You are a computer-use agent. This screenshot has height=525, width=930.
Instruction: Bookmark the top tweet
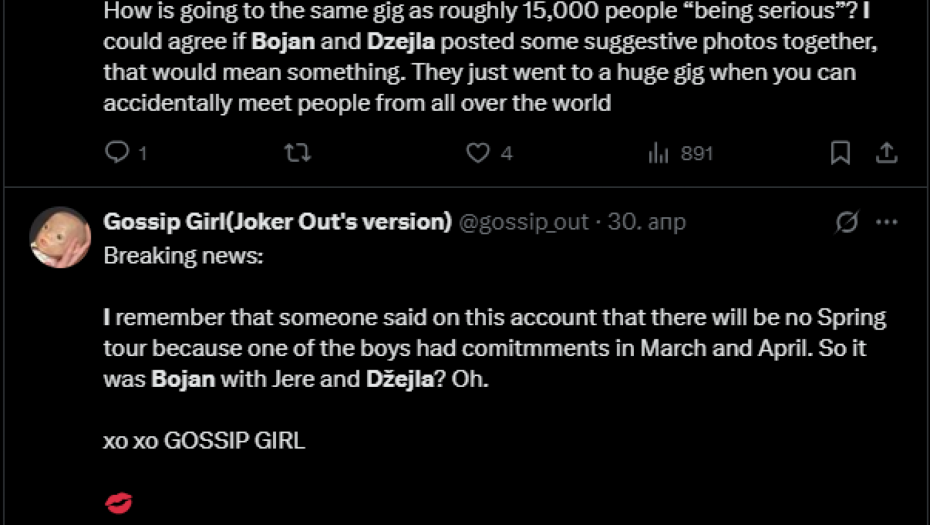[x=840, y=153]
